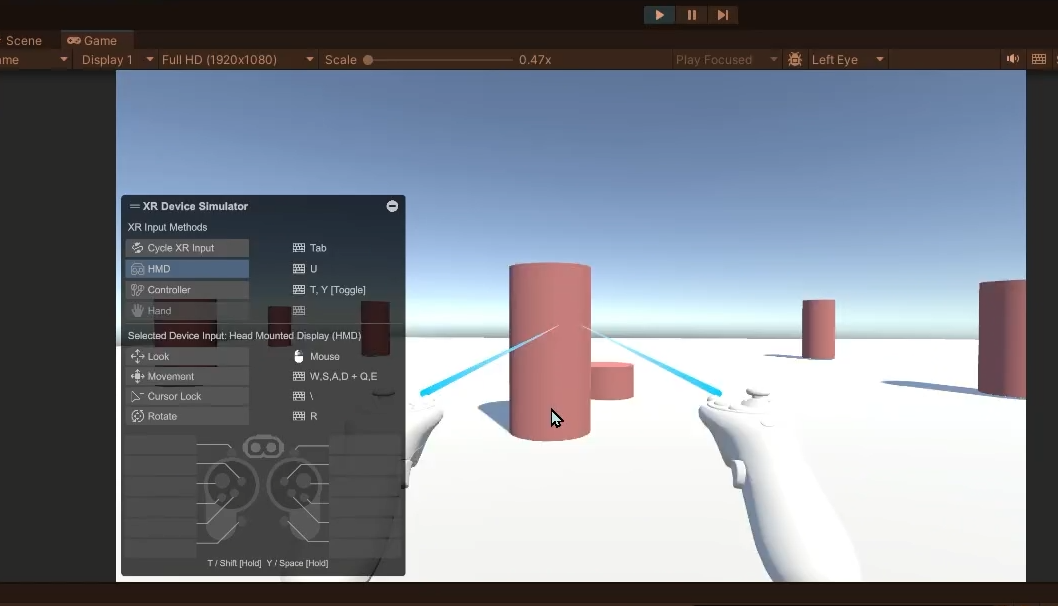Image resolution: width=1058 pixels, height=606 pixels.
Task: Click the XR Input Methods heading
Action: (167, 227)
